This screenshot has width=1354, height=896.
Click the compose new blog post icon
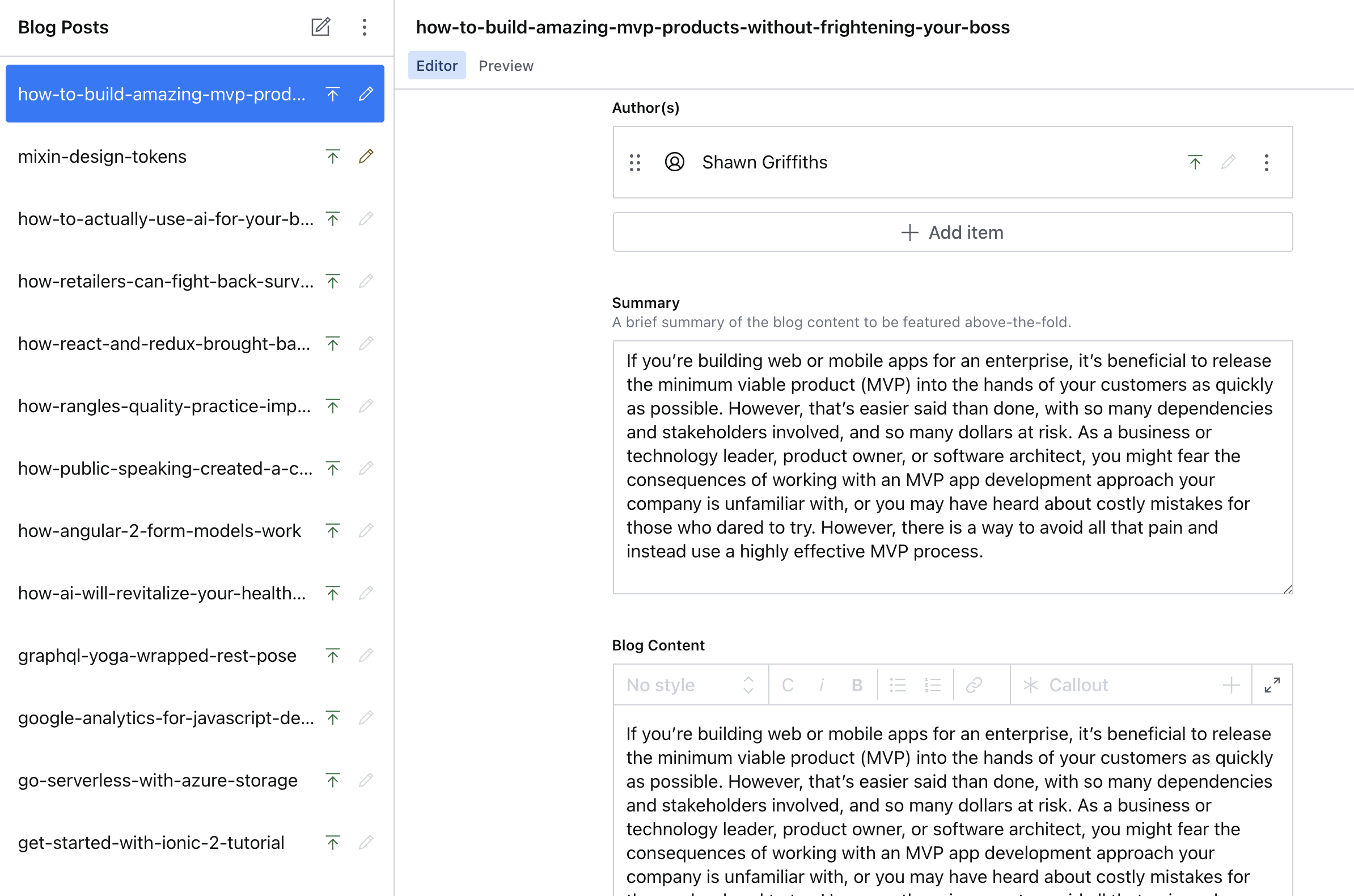tap(320, 27)
